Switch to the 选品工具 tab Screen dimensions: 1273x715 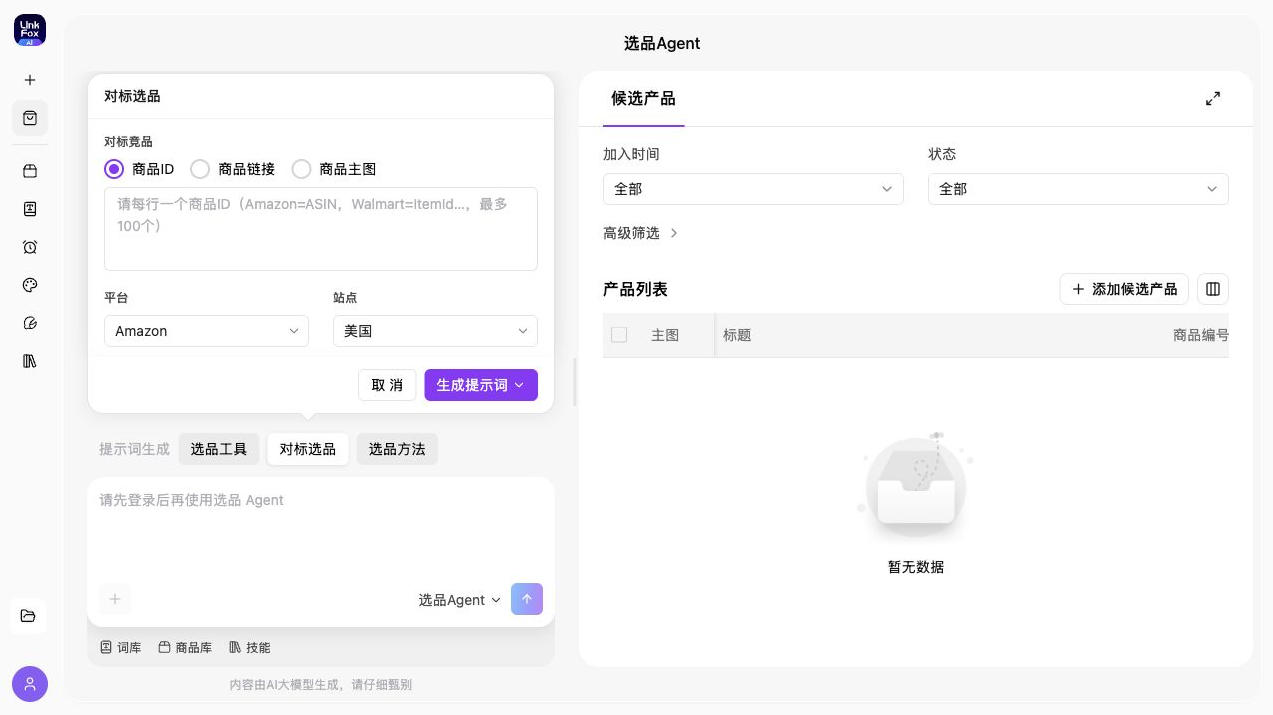pos(219,449)
